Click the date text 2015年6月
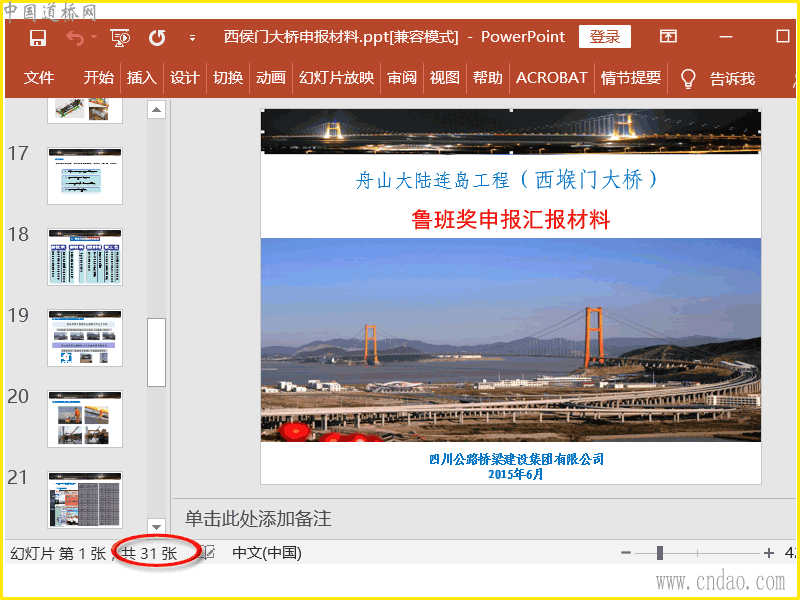800x600 pixels. click(515, 474)
